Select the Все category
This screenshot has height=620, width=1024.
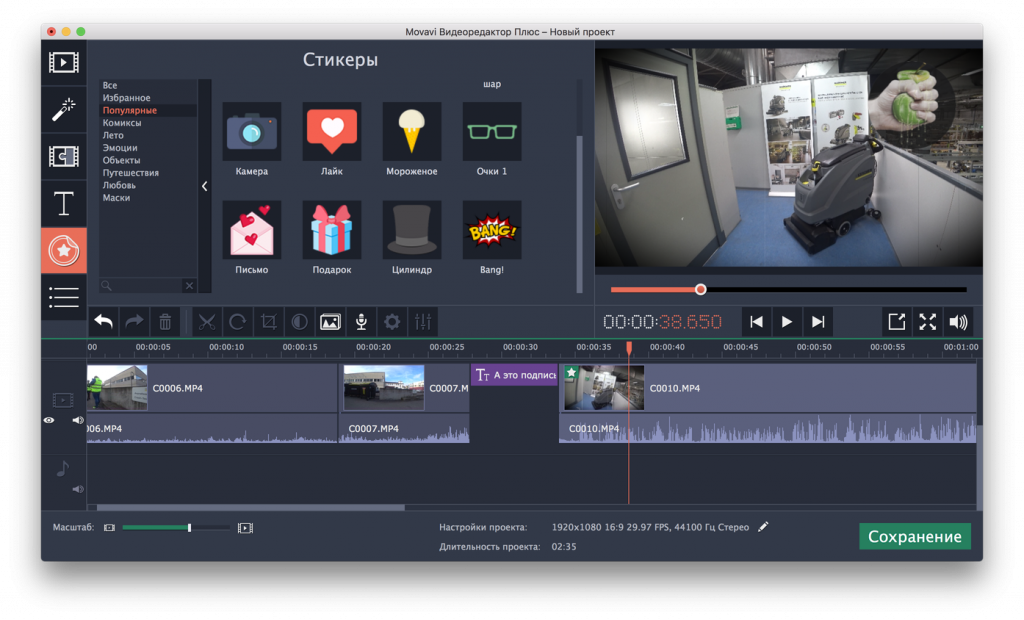pos(110,85)
